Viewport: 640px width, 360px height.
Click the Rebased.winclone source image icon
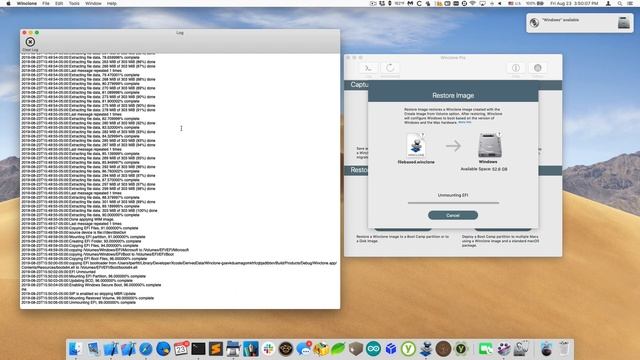coord(416,146)
